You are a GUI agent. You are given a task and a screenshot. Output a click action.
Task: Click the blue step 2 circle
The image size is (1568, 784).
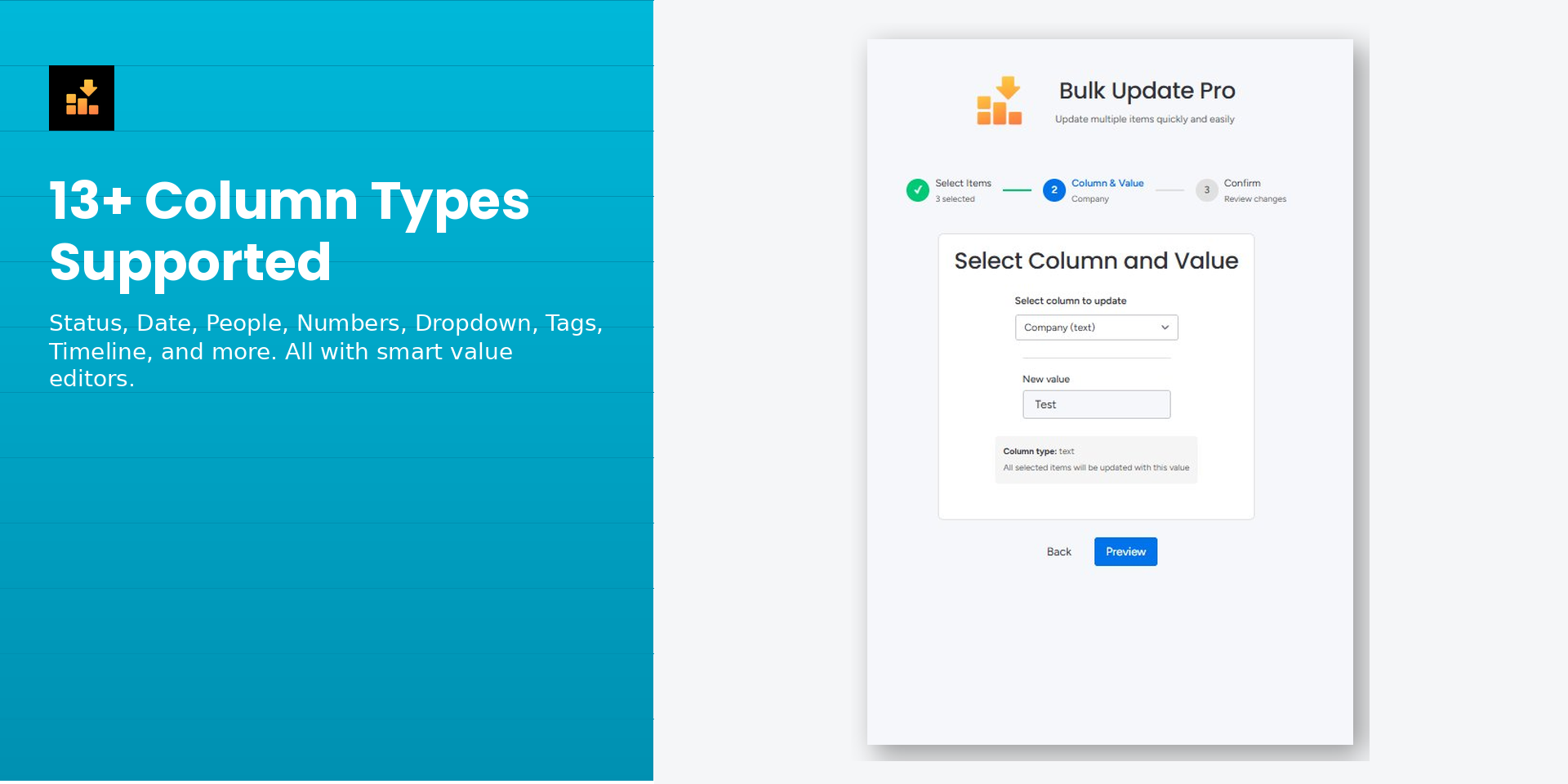point(1053,190)
